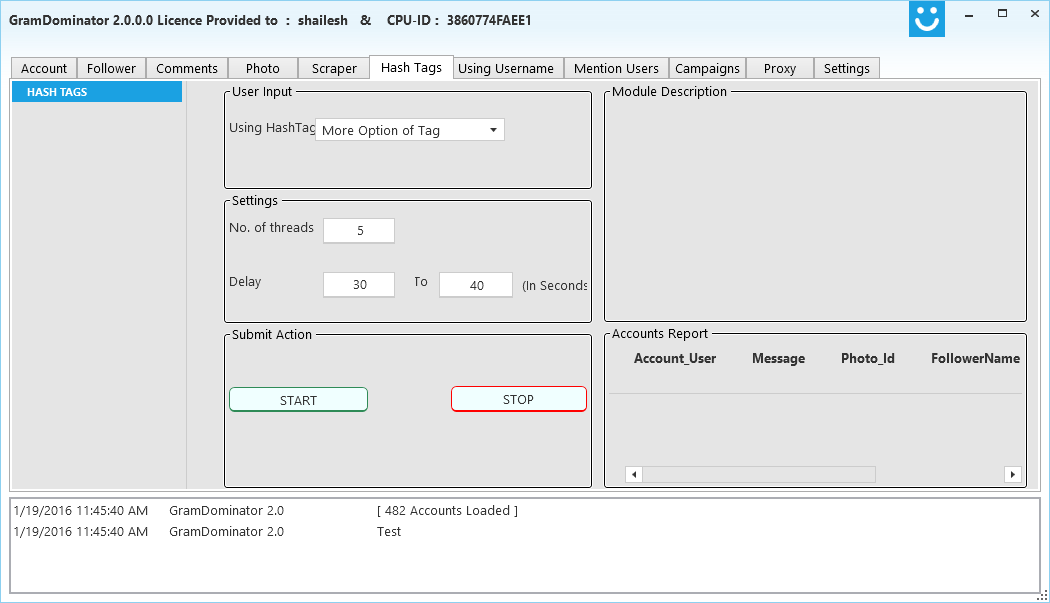Select the Scraper tab
Image resolution: width=1050 pixels, height=603 pixels.
tap(334, 68)
